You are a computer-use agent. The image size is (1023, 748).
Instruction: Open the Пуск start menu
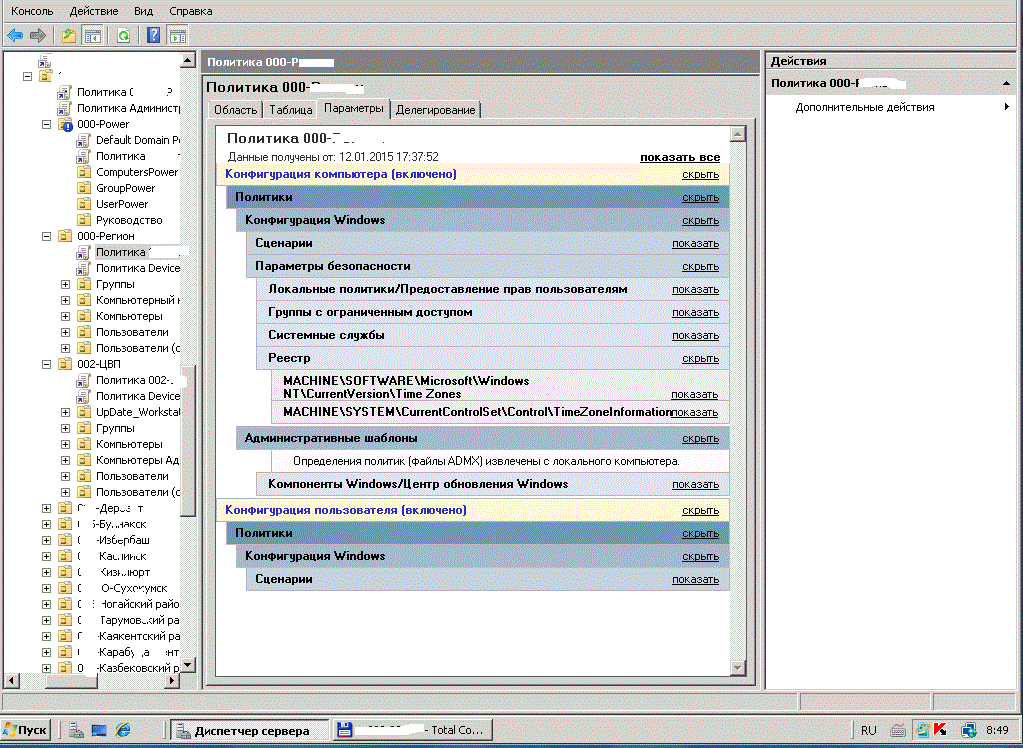[26, 730]
